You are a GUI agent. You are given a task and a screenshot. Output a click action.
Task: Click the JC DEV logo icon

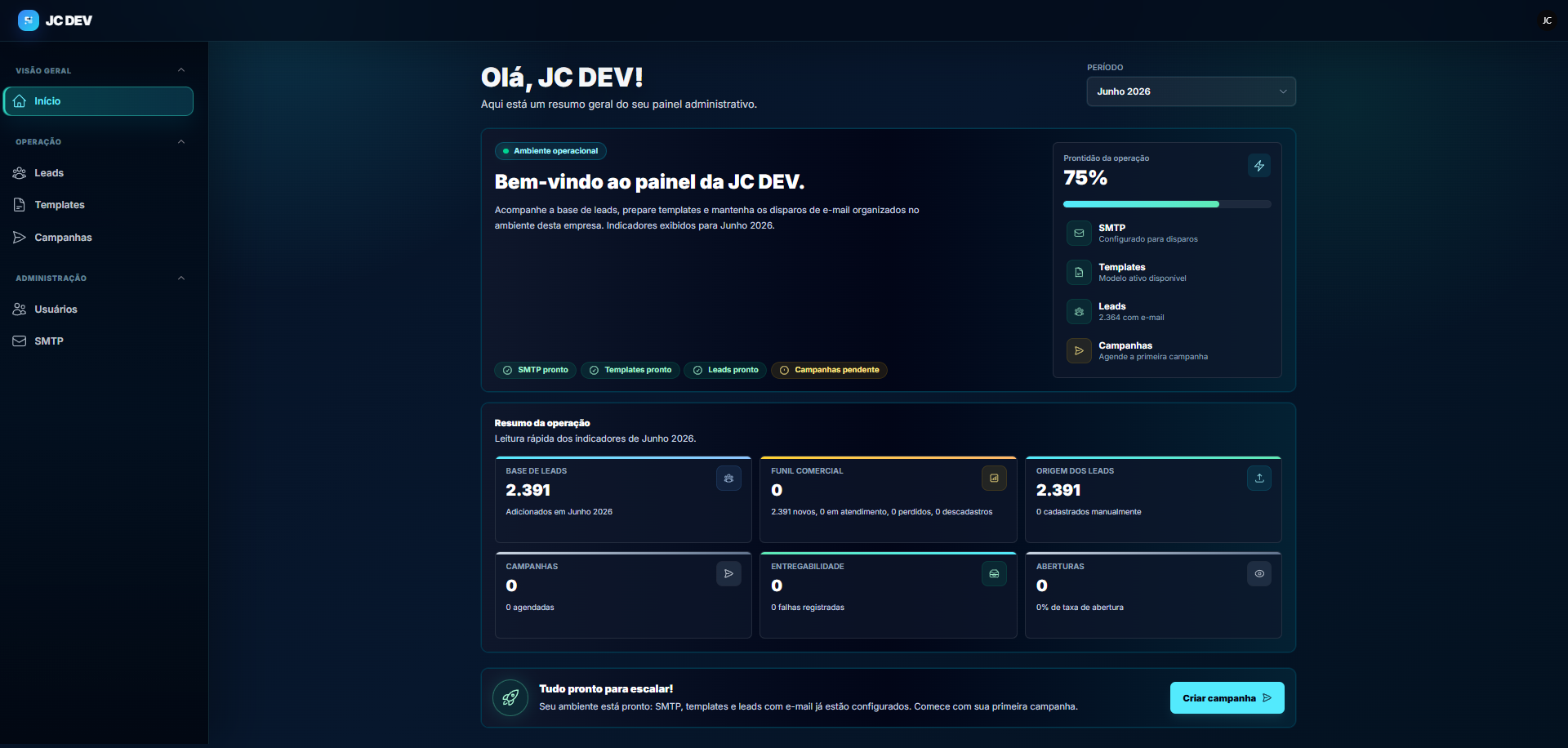click(x=29, y=20)
